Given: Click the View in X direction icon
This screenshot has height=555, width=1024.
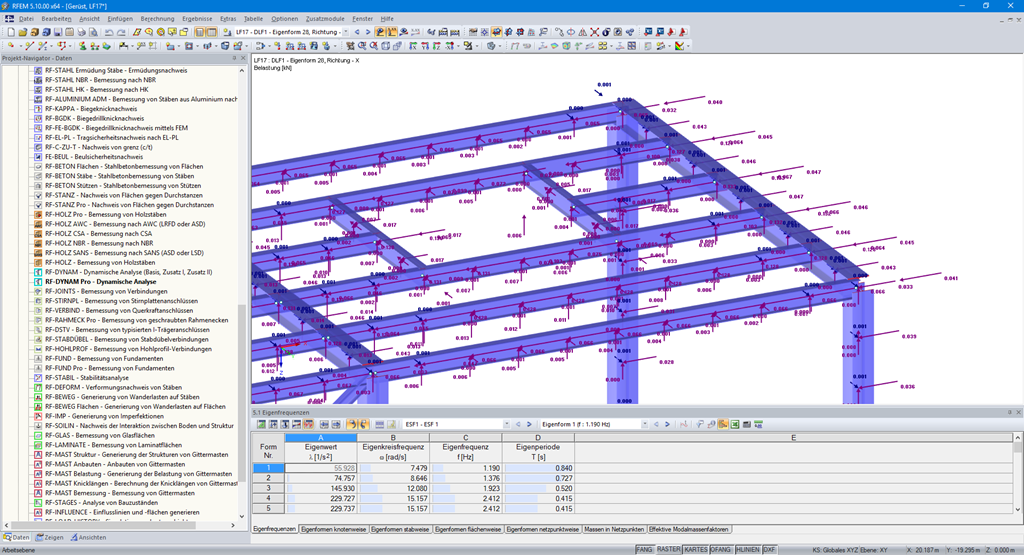Looking at the screenshot, I should tap(413, 46).
